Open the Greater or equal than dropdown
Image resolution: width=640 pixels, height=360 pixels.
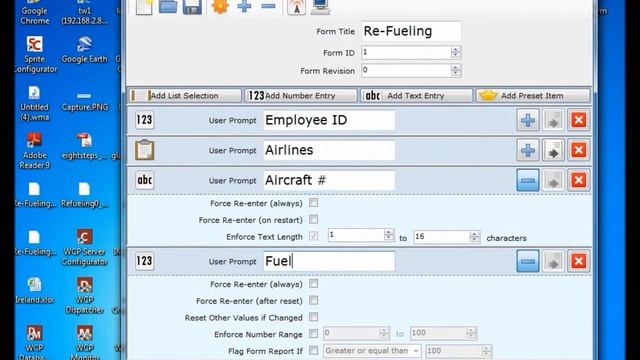[372, 351]
